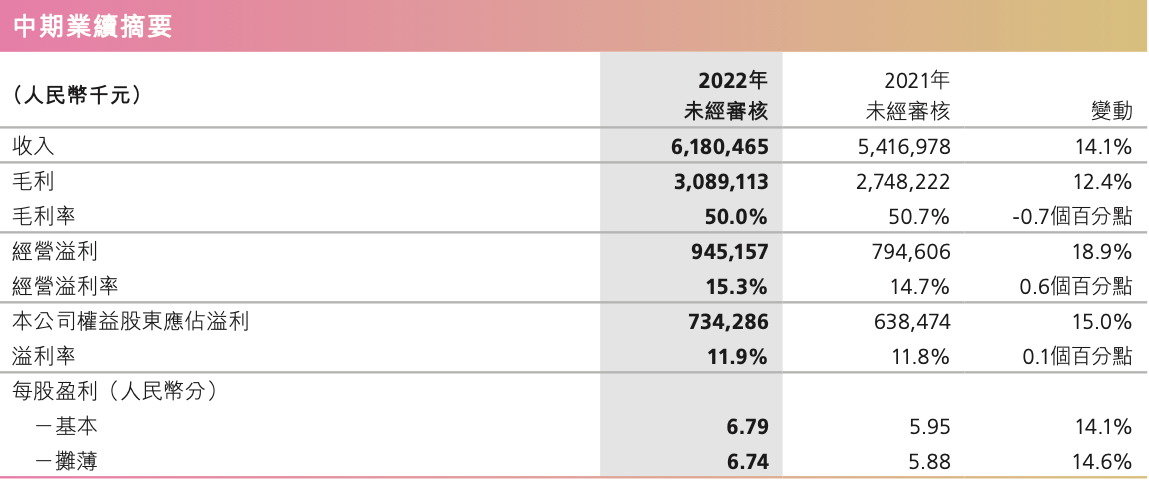1149x483 pixels.
Task: Click the 經營溢利率 15.3% value
Action: coord(736,287)
